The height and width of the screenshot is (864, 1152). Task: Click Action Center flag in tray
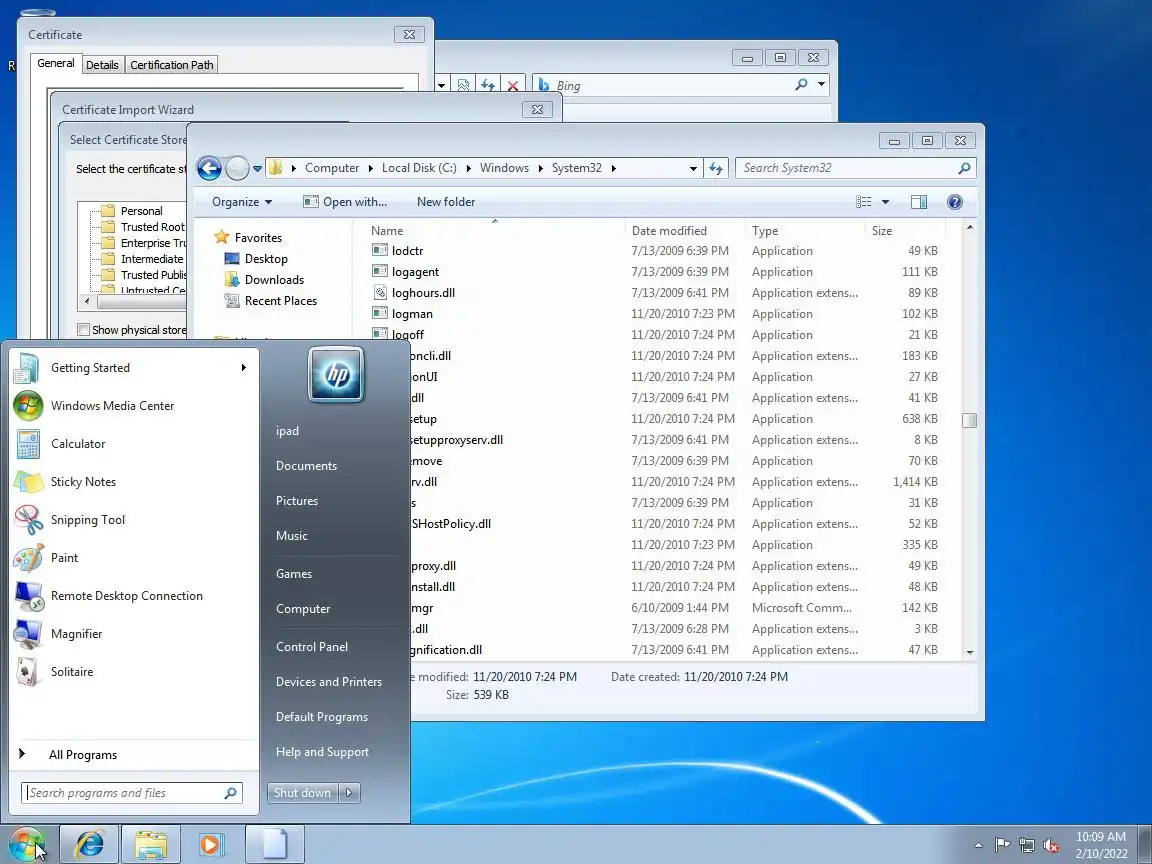click(x=1002, y=845)
